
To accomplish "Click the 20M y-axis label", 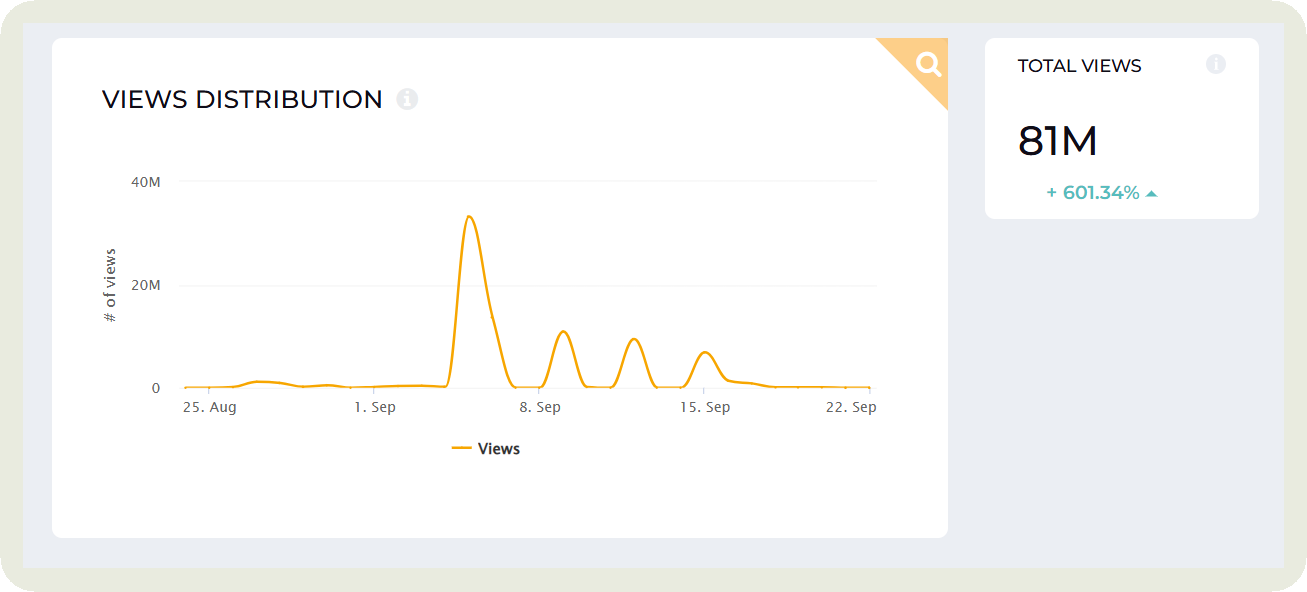I will (146, 285).
